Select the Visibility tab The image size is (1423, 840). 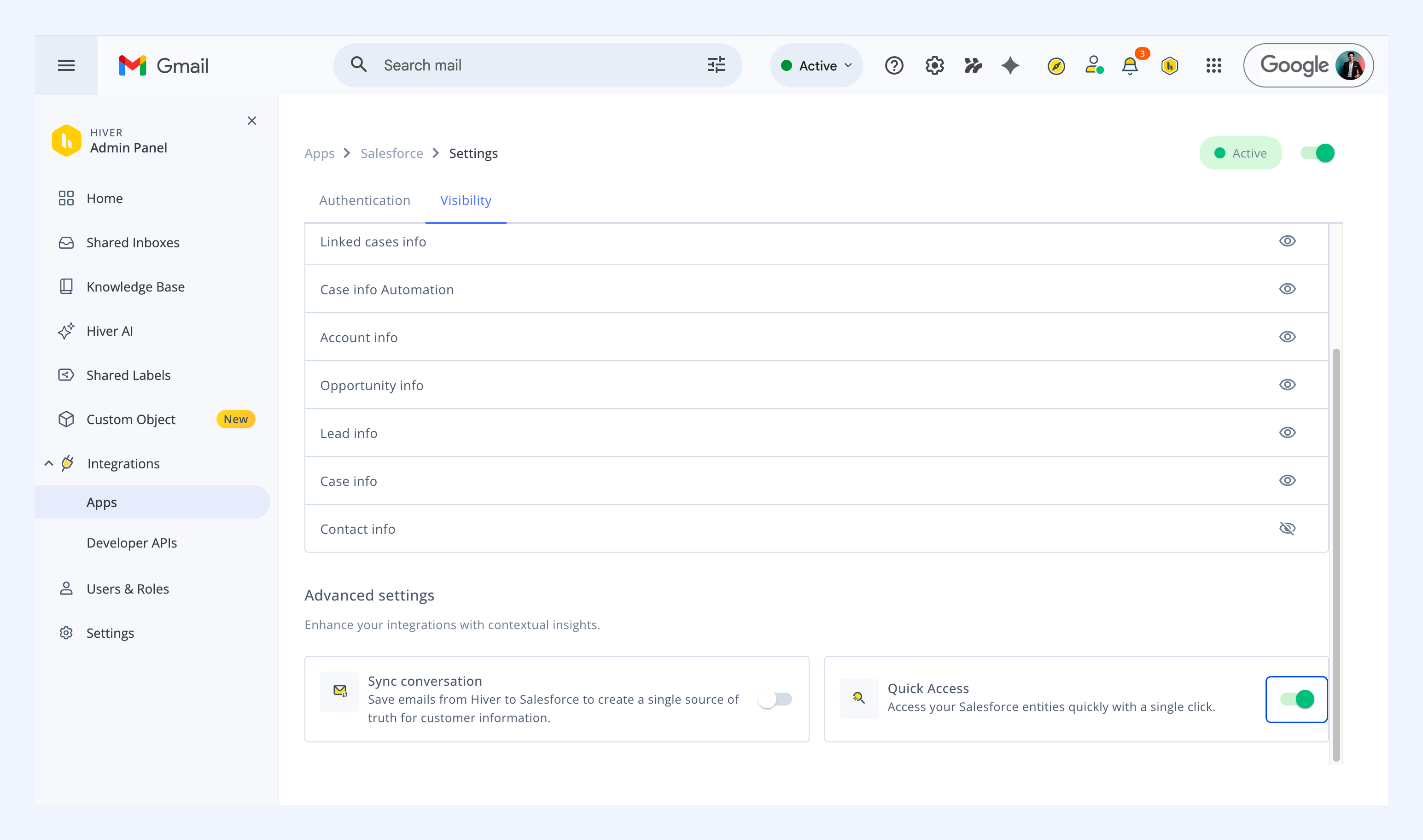[466, 200]
